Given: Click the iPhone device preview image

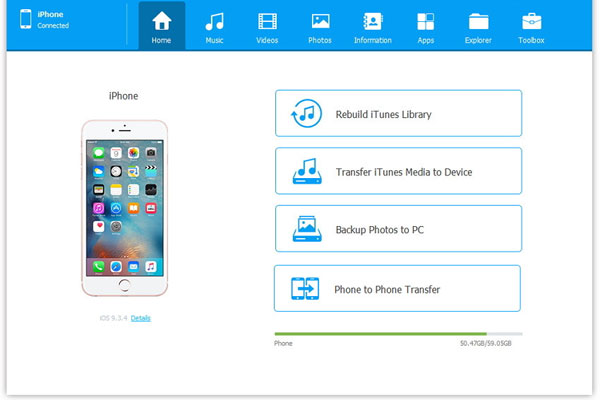Looking at the screenshot, I should [x=125, y=208].
